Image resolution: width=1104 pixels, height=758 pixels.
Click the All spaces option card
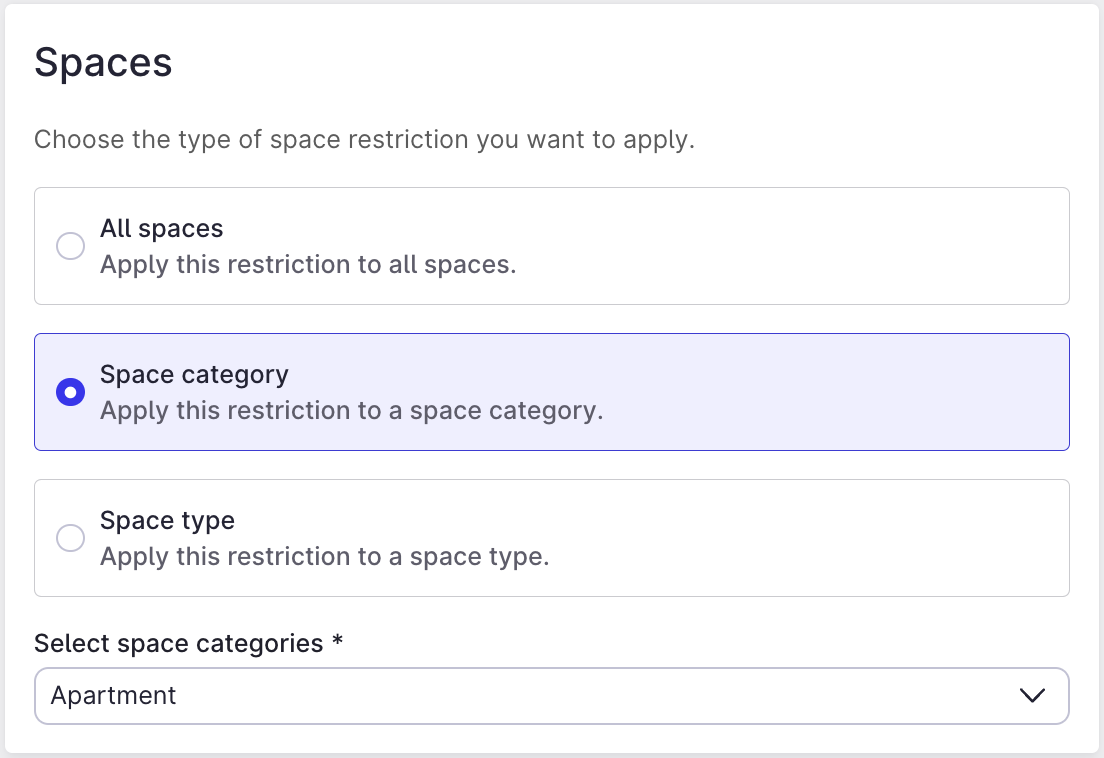pyautogui.click(x=551, y=245)
